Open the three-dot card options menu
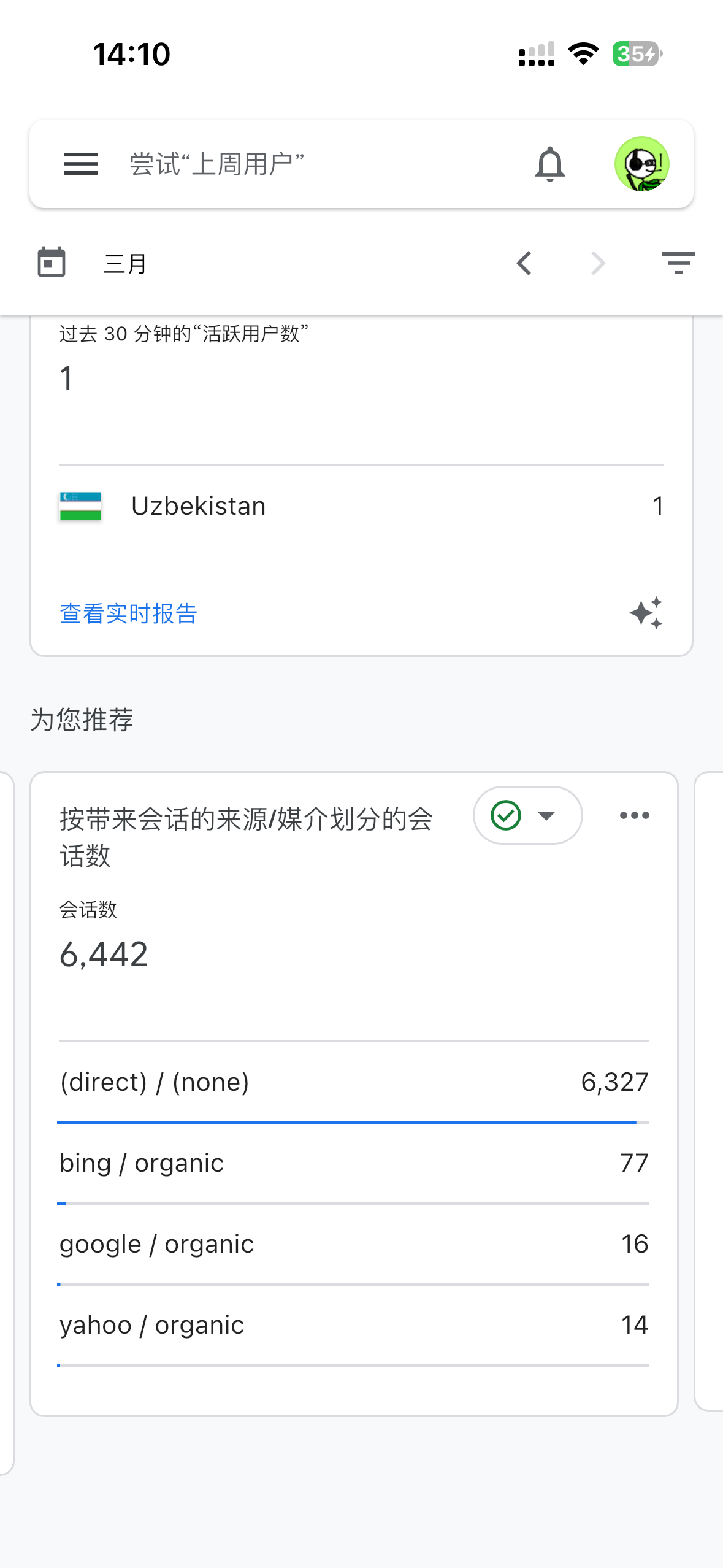The height and width of the screenshot is (1568, 723). click(634, 815)
